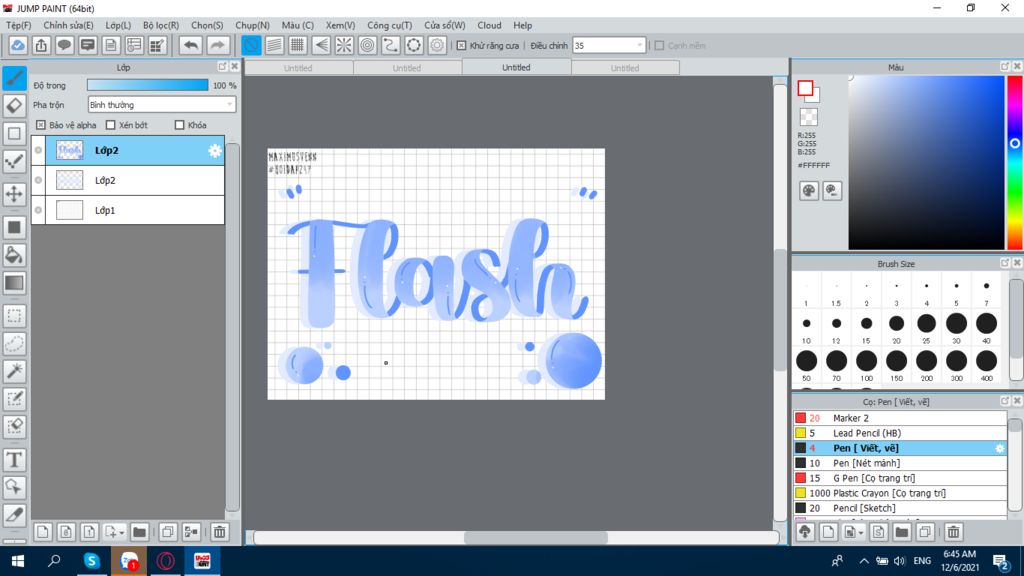This screenshot has width=1024, height=576.
Task: Select the transparent color checkered swatch
Action: (x=808, y=117)
